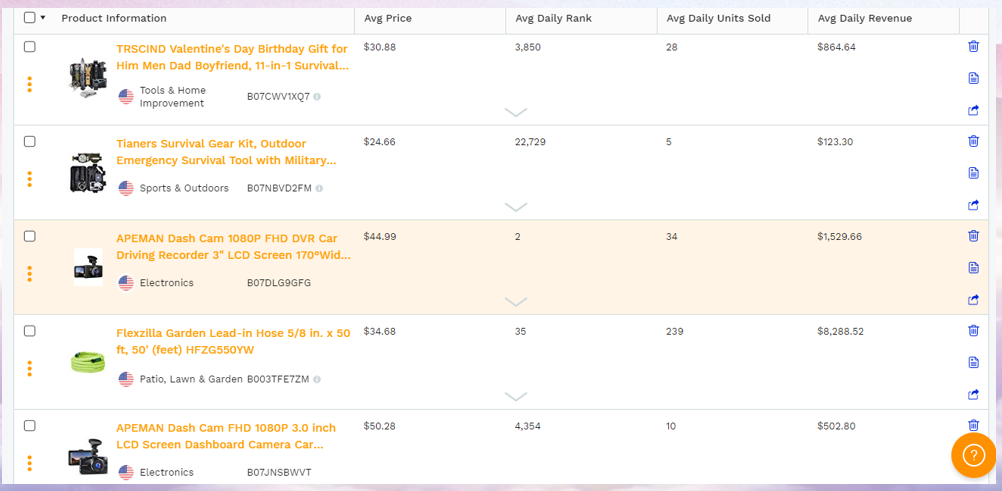Share the TRSCIND Valentine's Day gift product
1002x491 pixels.
click(x=973, y=110)
